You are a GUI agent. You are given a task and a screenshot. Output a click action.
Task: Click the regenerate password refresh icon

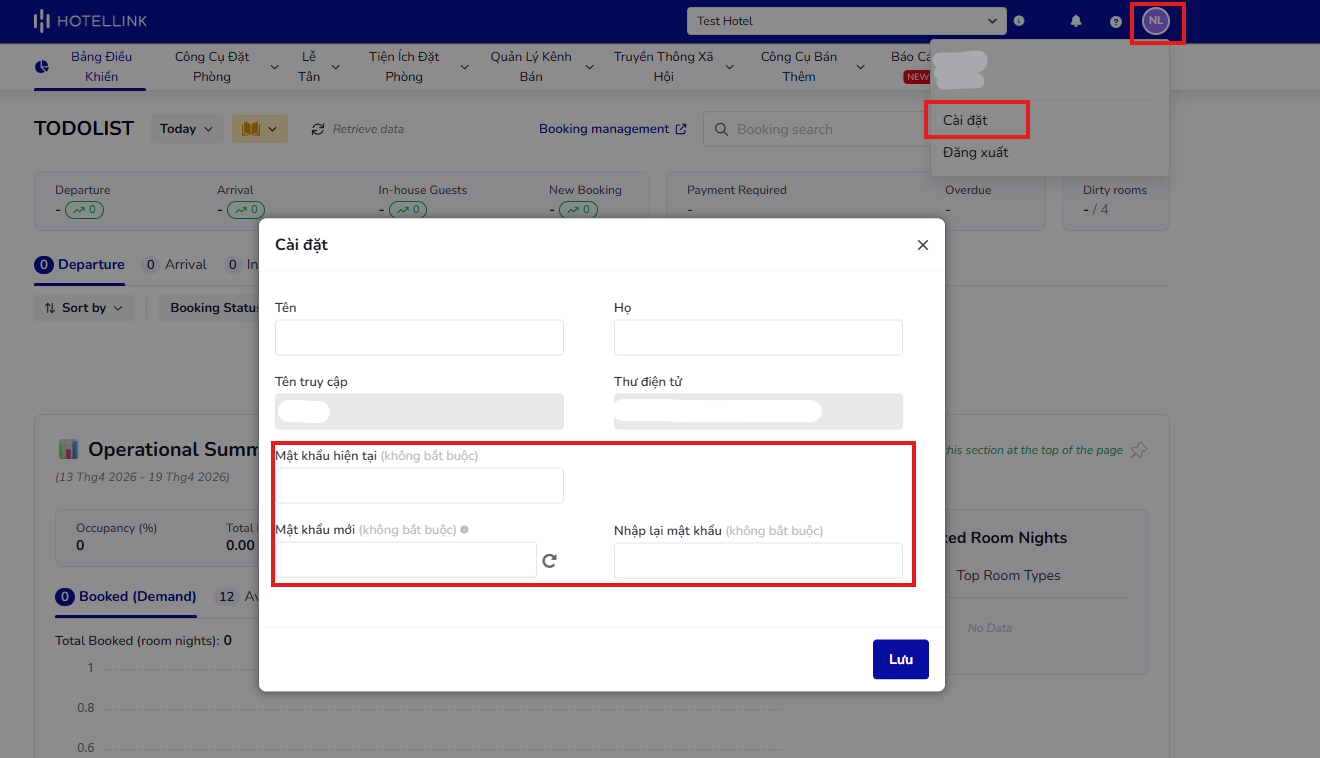point(549,561)
